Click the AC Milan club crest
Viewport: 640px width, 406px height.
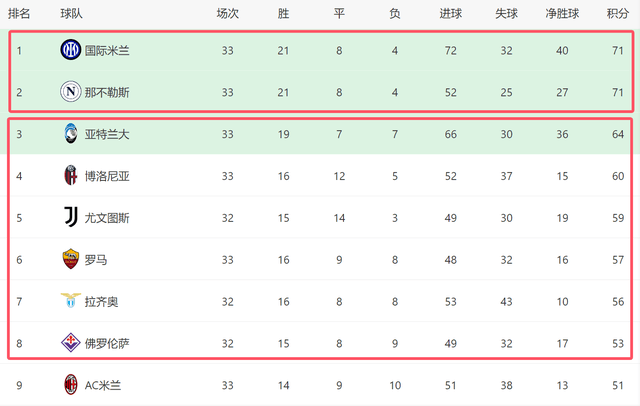pyautogui.click(x=70, y=385)
